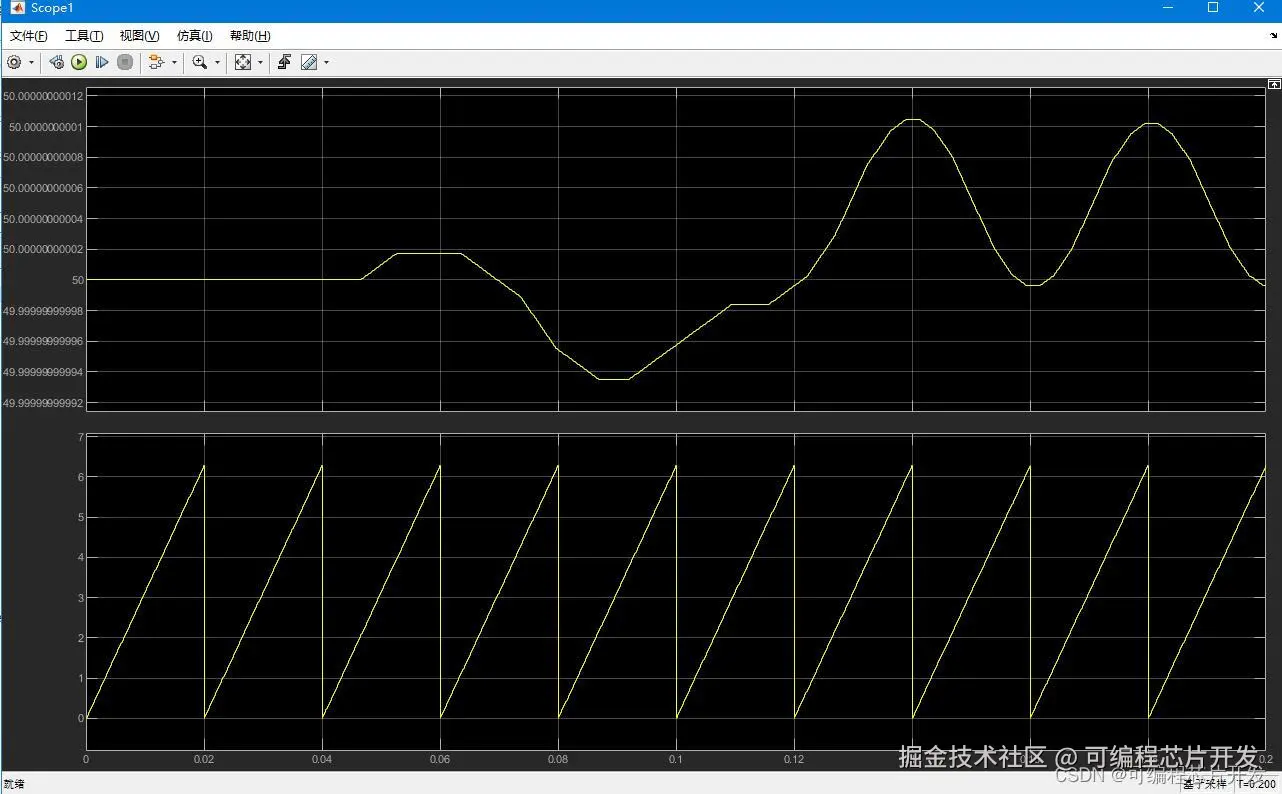Click the 50.00000000012 y-axis label

(x=43, y=96)
